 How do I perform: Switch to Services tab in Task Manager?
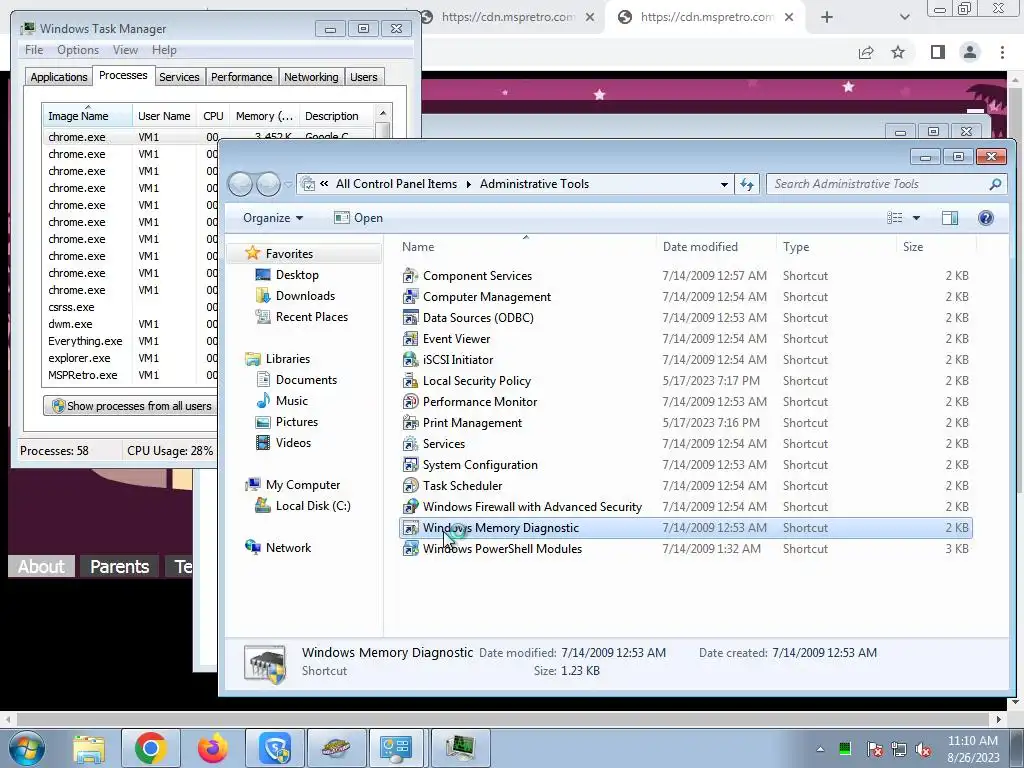(x=179, y=77)
